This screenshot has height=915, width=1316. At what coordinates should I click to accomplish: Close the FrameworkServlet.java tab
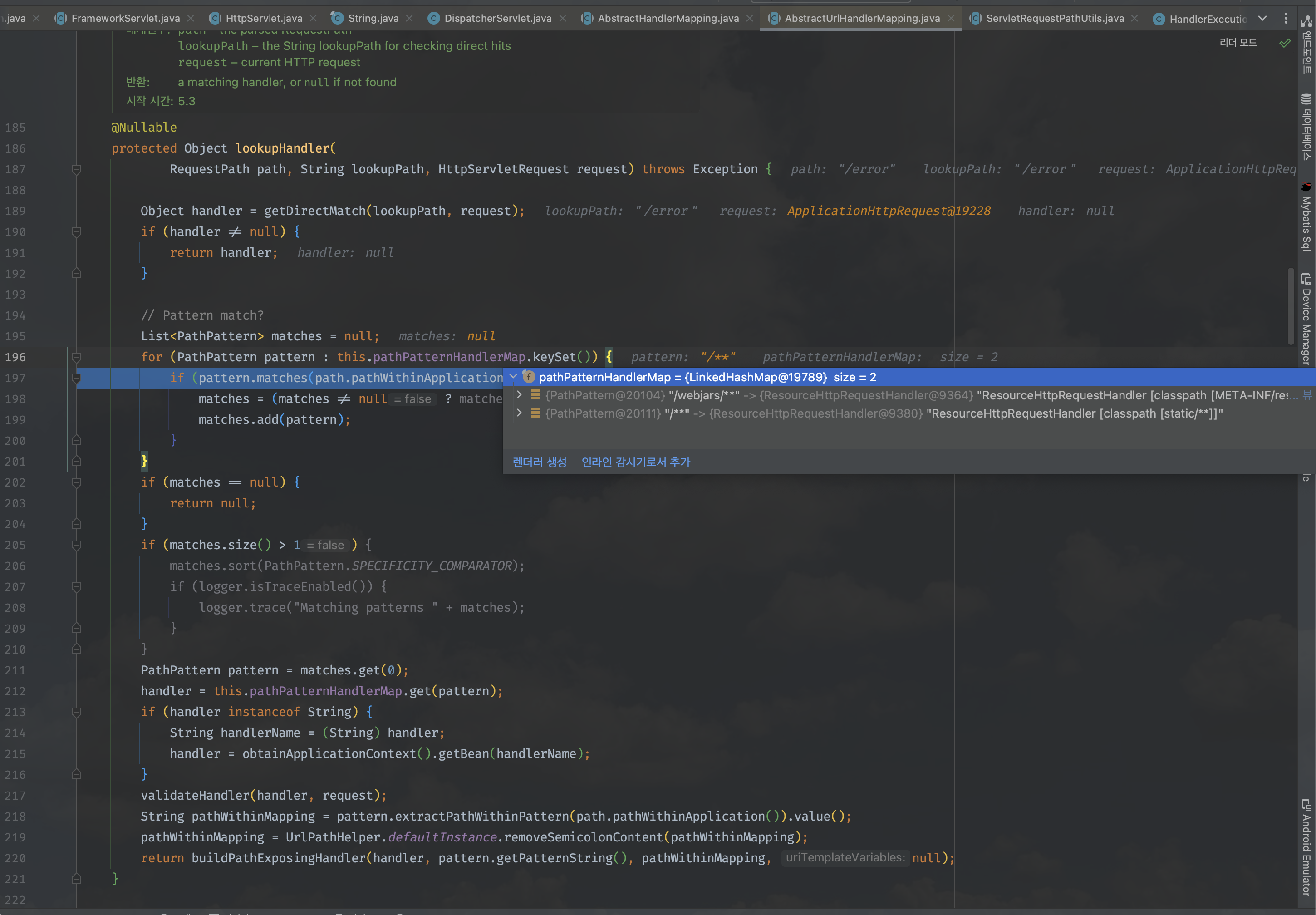[x=190, y=18]
